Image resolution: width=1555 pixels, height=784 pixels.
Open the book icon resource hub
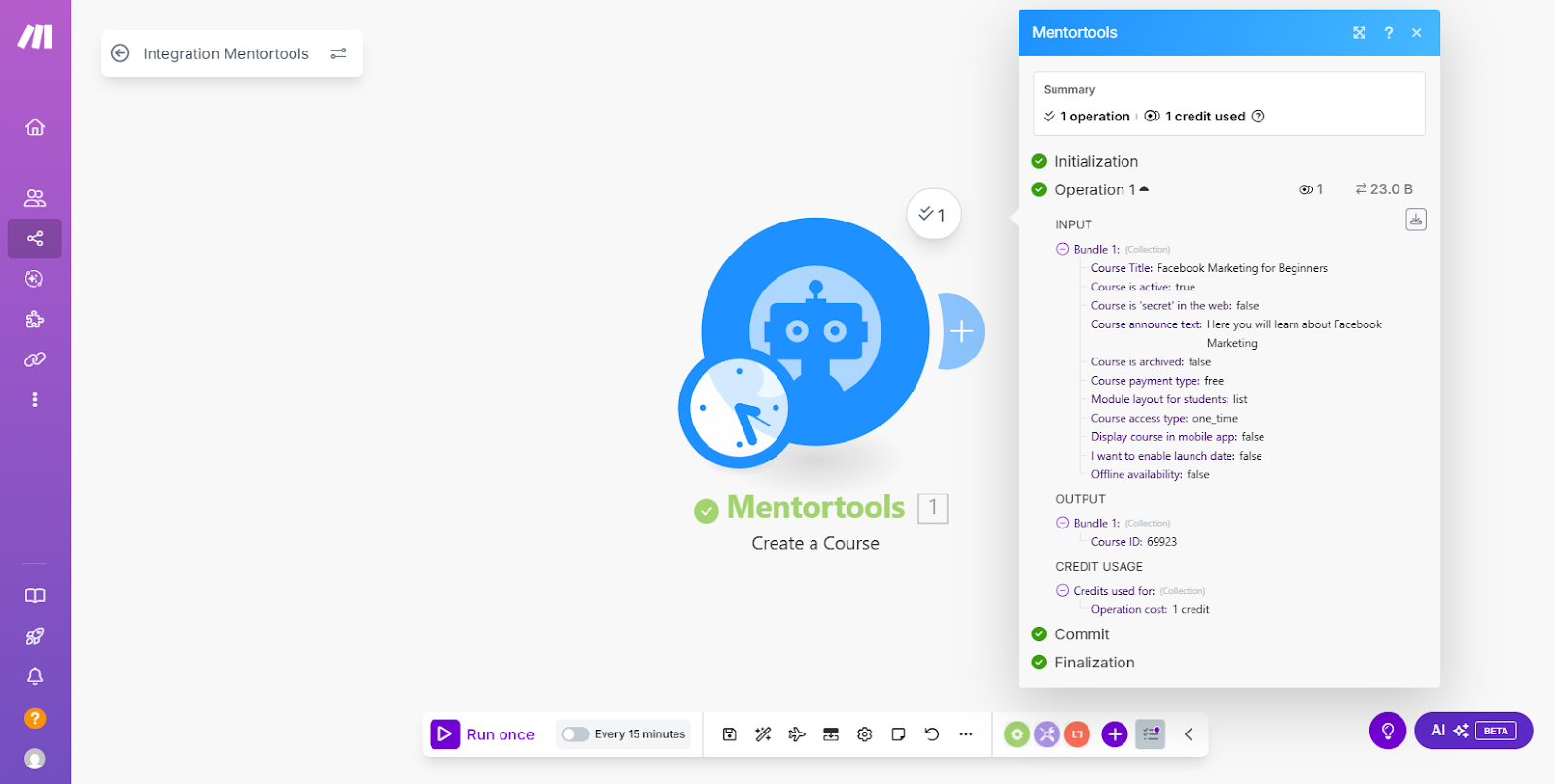(35, 596)
